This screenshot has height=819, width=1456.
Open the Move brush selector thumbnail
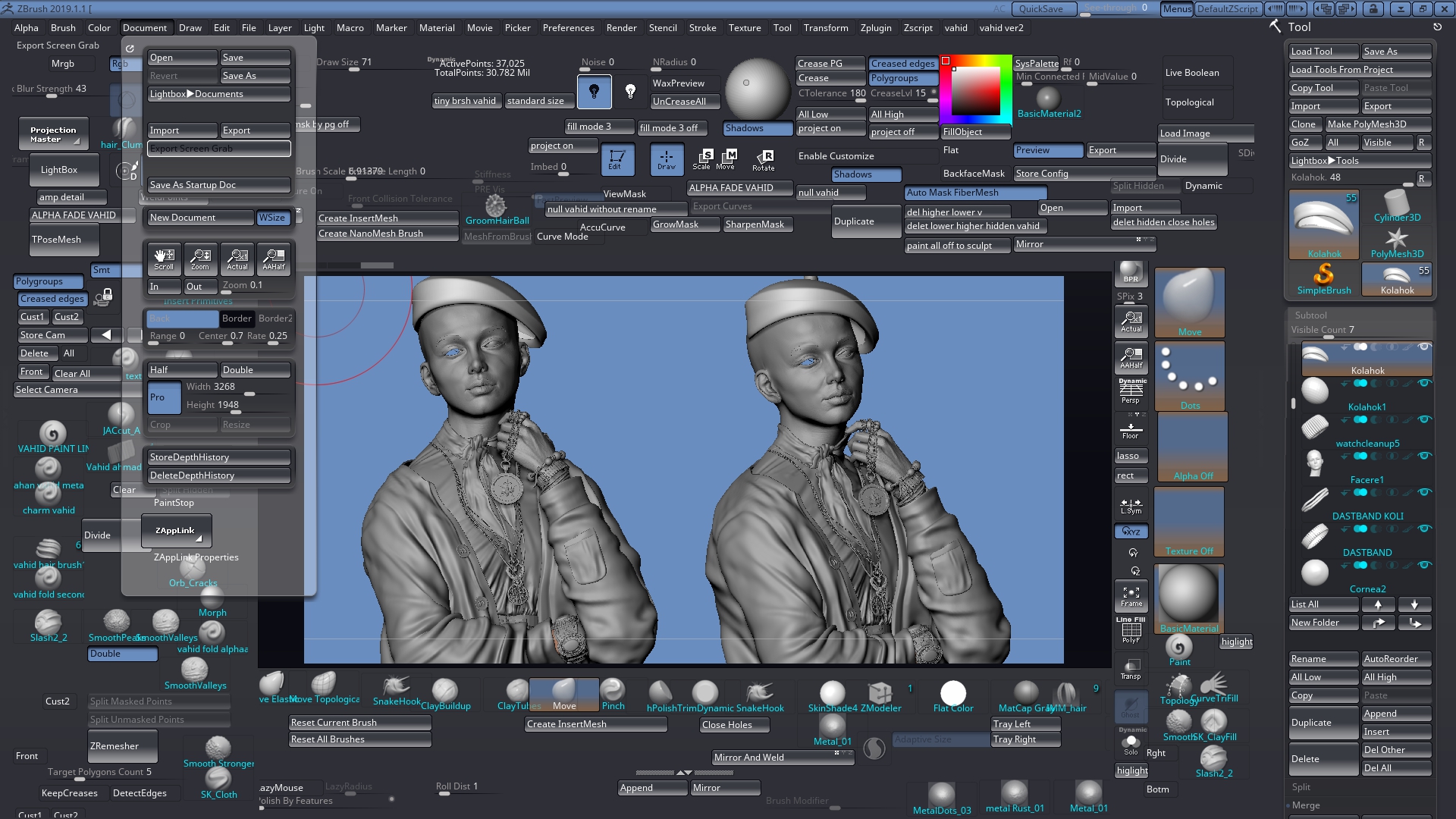1189,303
